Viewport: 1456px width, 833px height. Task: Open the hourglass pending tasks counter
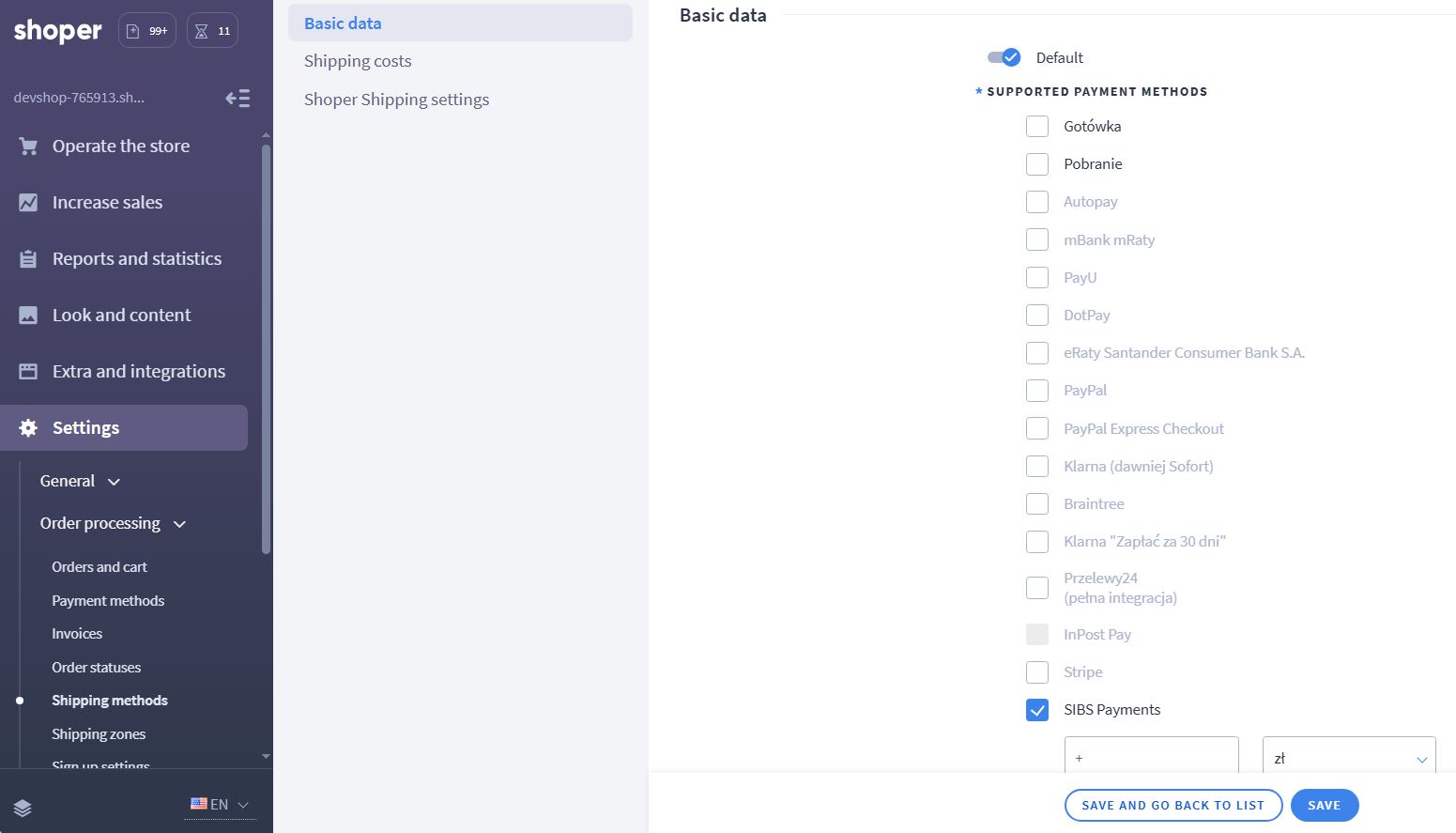point(212,31)
